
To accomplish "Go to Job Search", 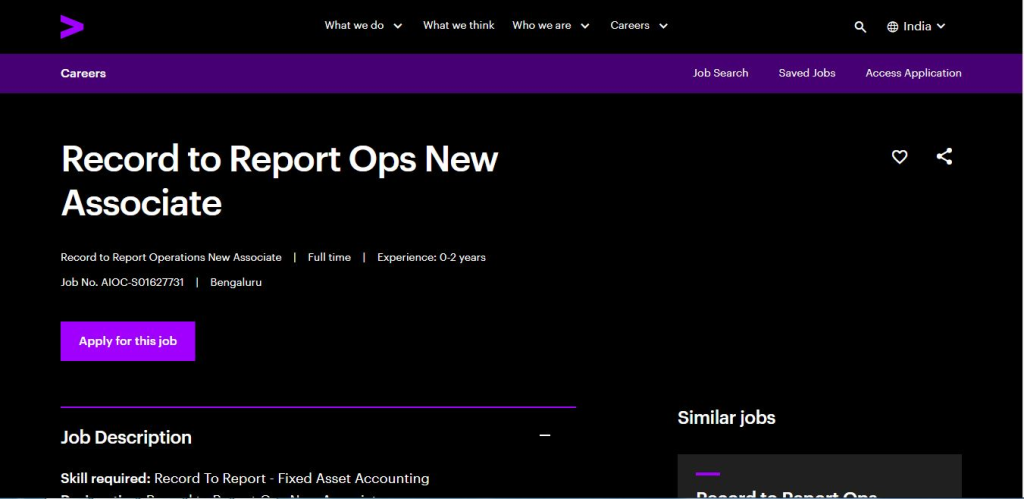I will 720,73.
